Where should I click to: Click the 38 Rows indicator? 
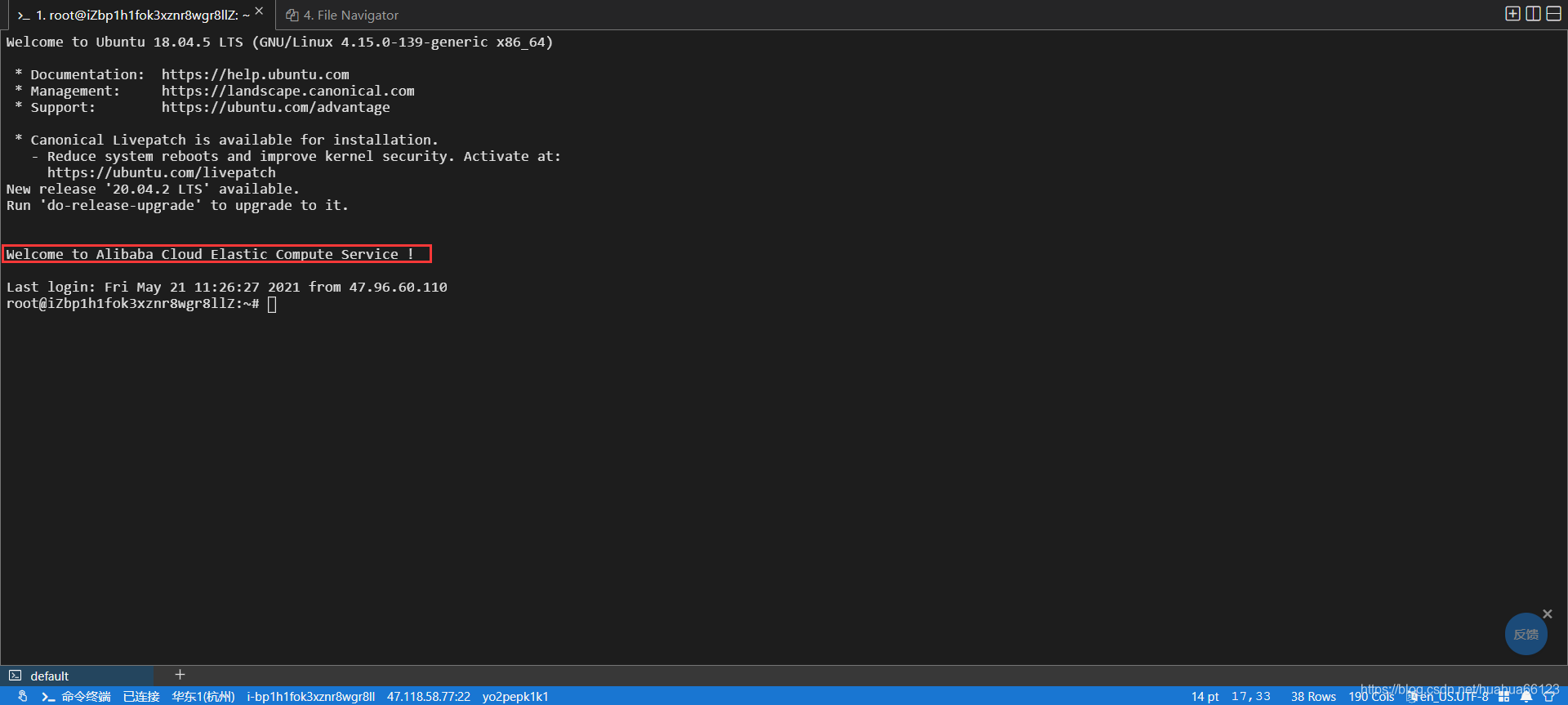(x=1313, y=696)
